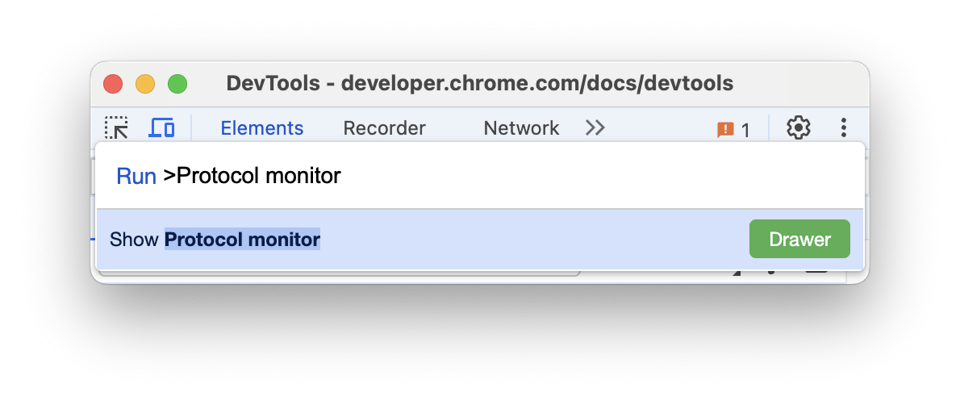
Task: Activate the inspect element picker icon
Action: pos(117,128)
